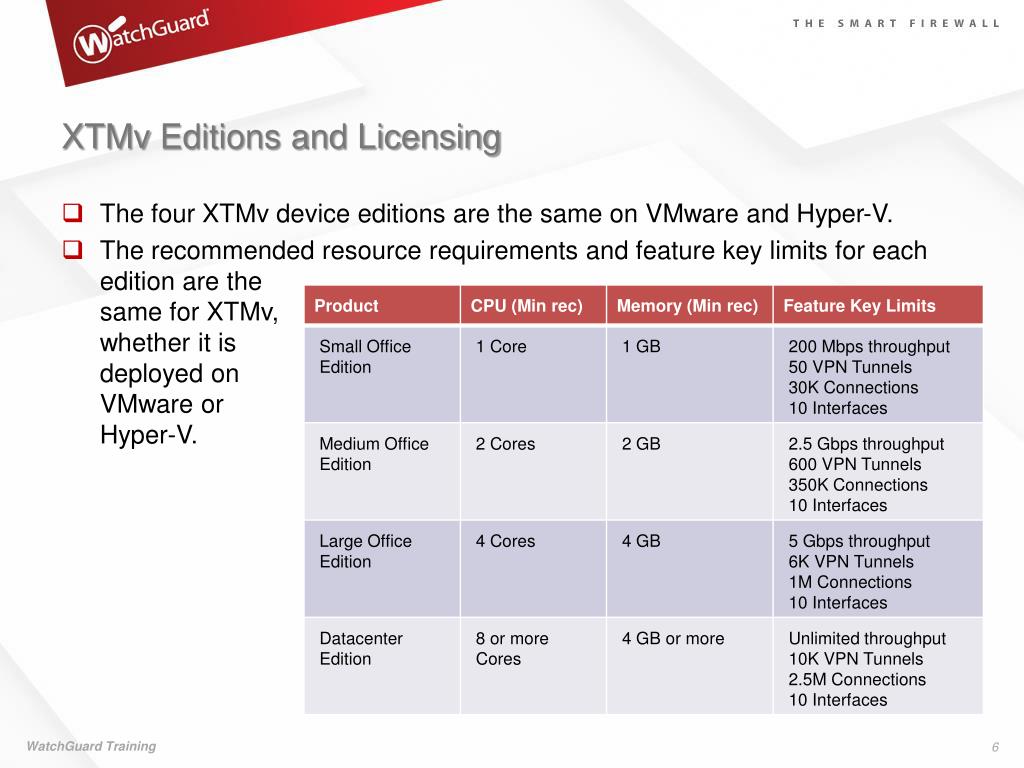Click the '4 Cores' CPU cell
The image size is (1024, 768).
pyautogui.click(x=534, y=569)
